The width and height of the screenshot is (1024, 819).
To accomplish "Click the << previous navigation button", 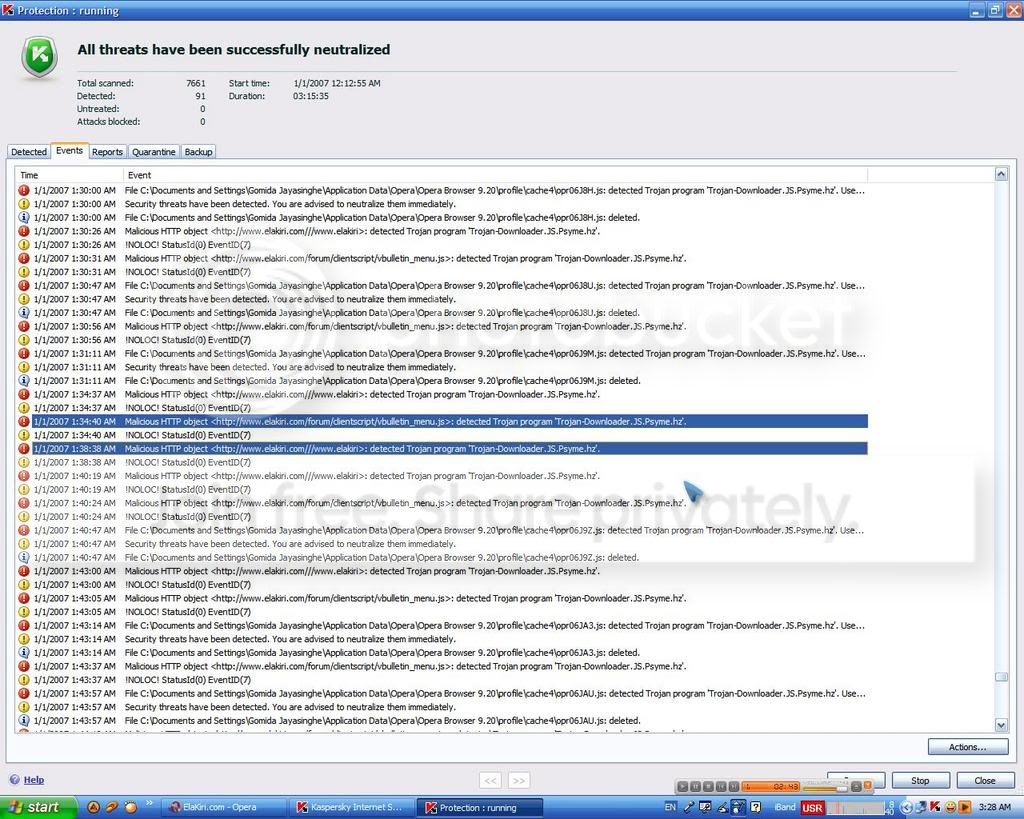I will pos(490,780).
